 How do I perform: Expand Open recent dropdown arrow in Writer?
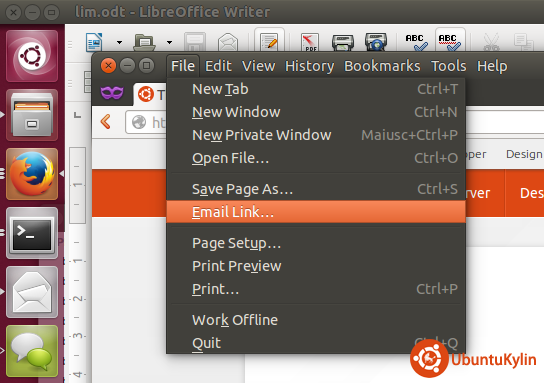tap(169, 42)
